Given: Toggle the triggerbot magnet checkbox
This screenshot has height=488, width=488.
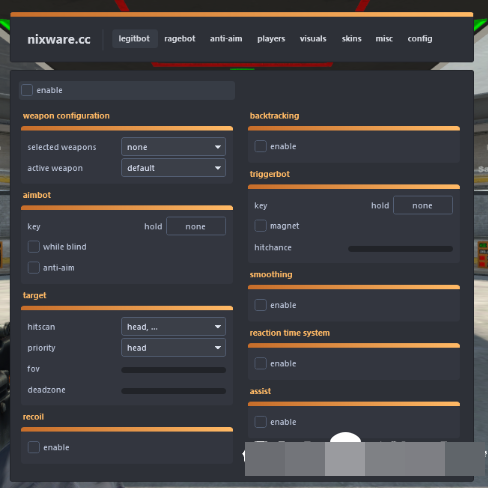Looking at the screenshot, I should [260, 226].
